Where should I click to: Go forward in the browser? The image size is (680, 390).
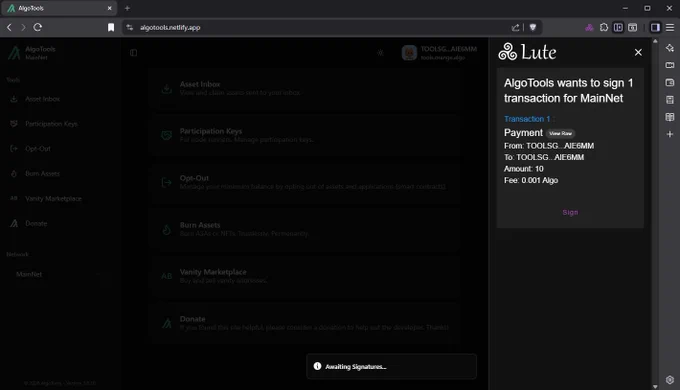[x=23, y=27]
